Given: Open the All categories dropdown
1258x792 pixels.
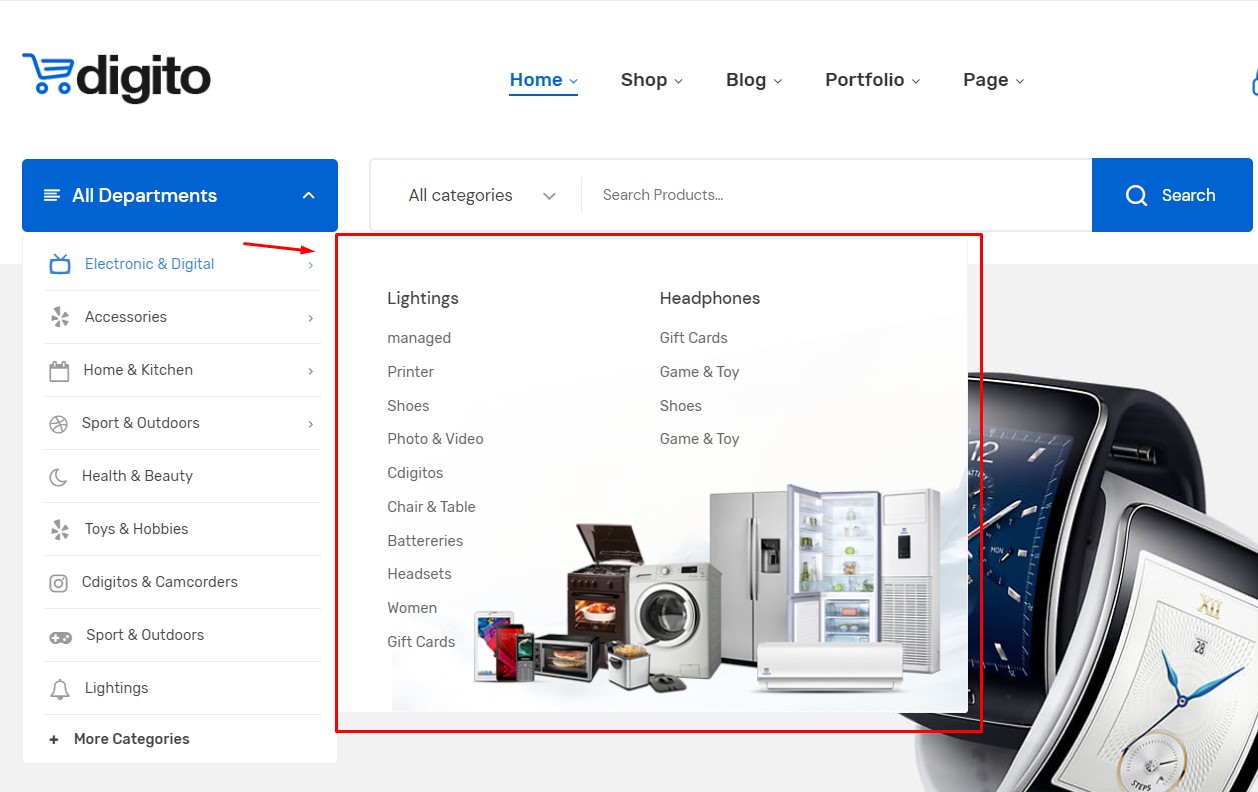Looking at the screenshot, I should tap(481, 196).
